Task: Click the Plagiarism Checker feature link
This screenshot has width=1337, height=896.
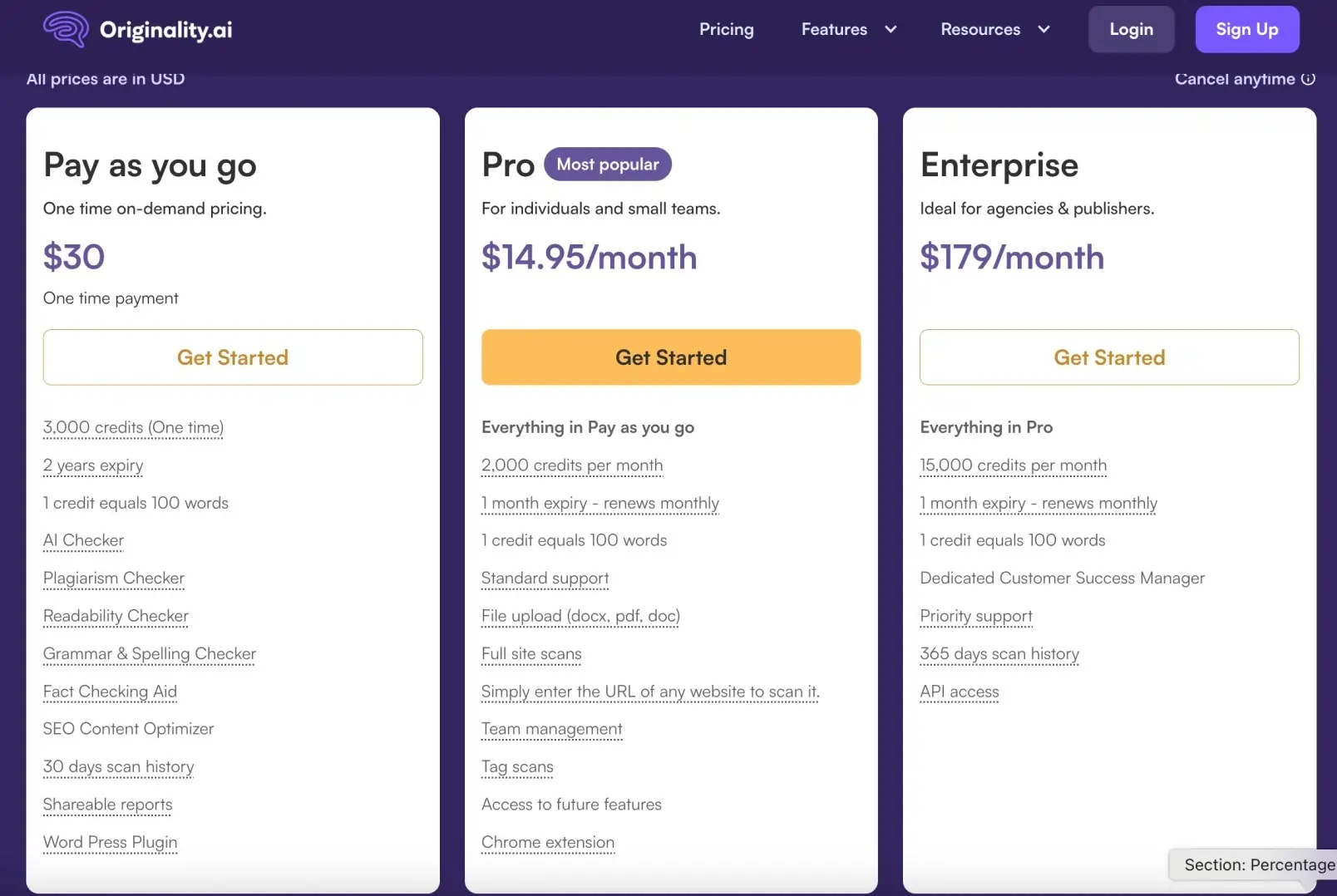Action: point(114,578)
